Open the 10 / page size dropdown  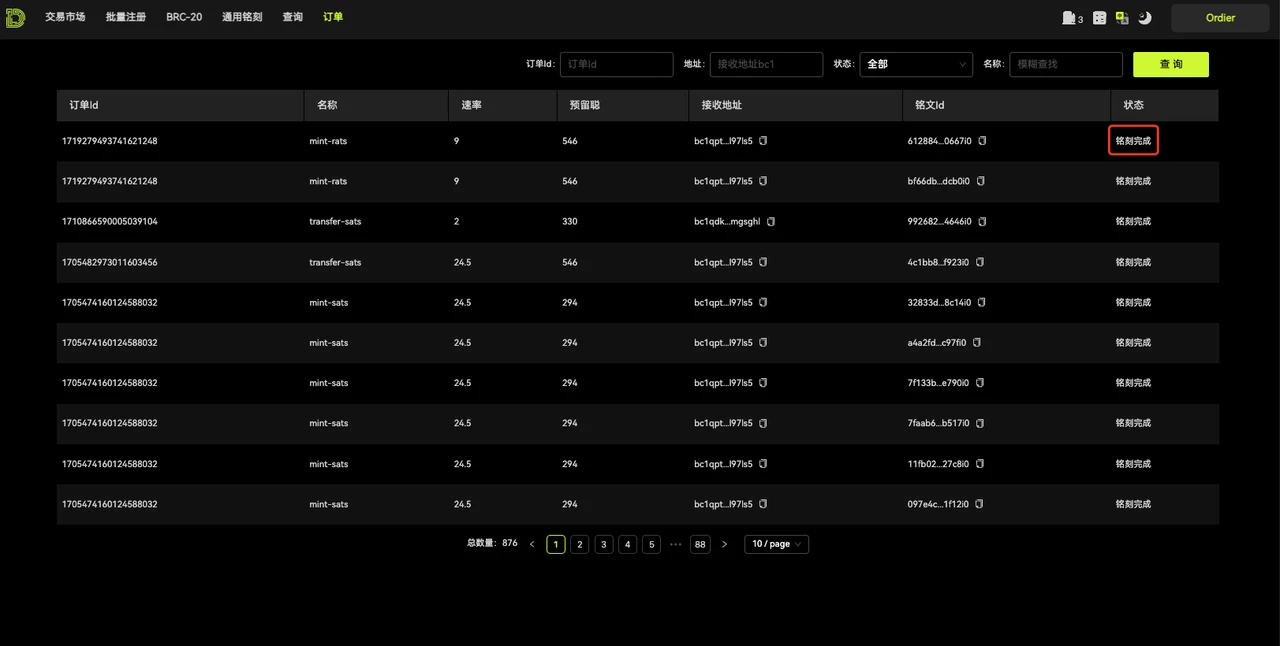776,544
